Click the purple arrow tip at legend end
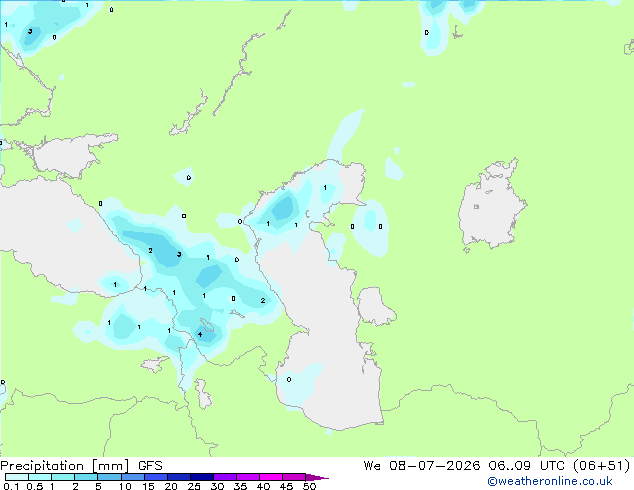 tap(317, 477)
